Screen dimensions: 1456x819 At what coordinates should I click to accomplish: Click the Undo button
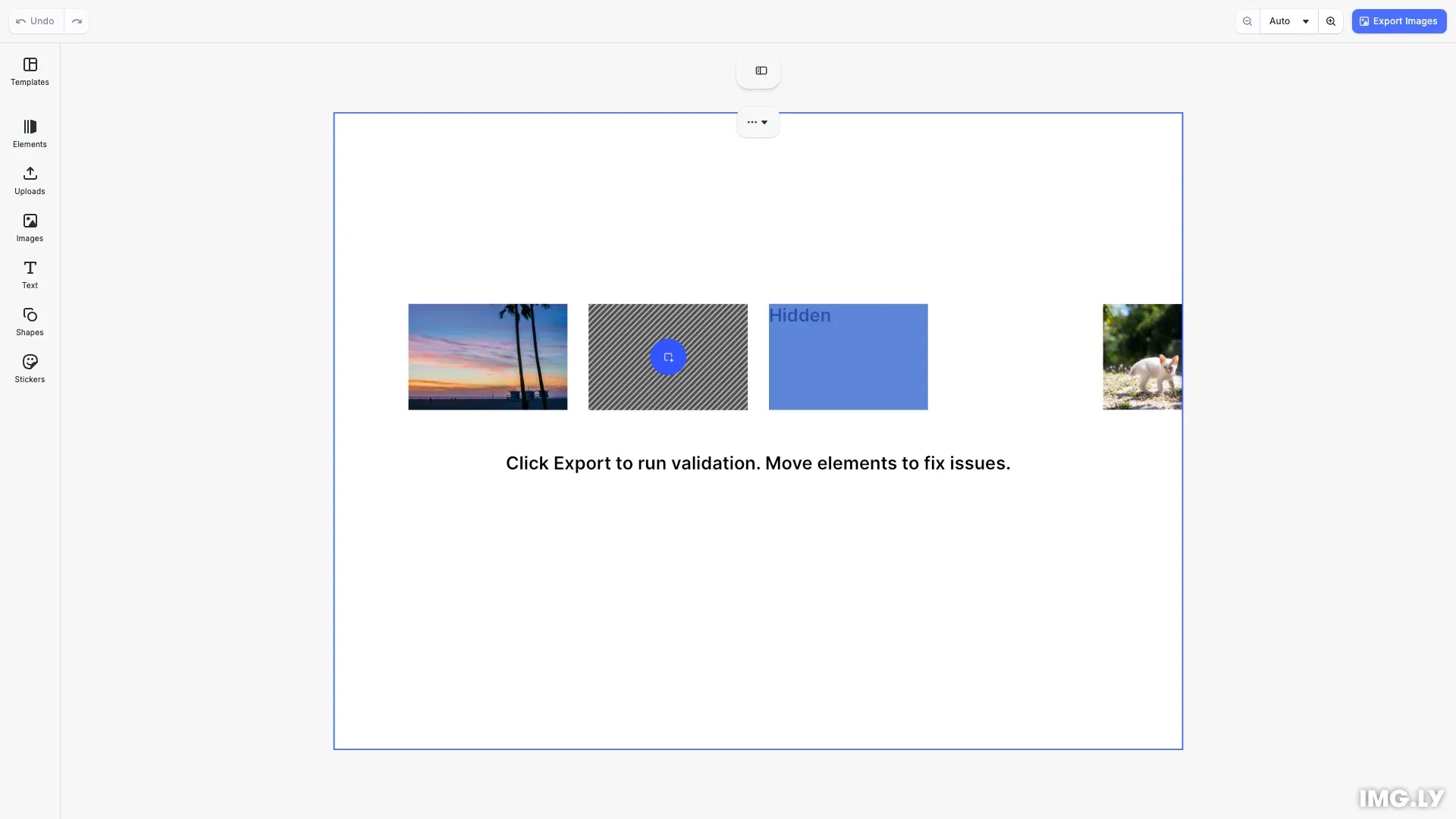(x=36, y=21)
